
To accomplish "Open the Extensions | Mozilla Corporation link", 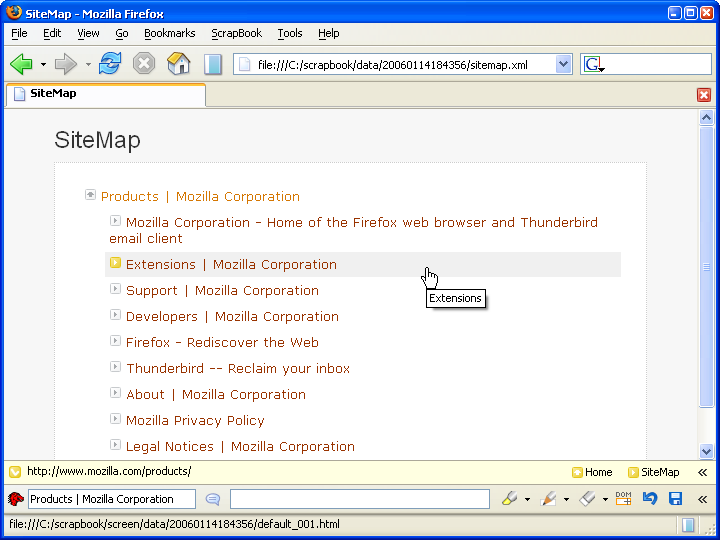I will [x=231, y=265].
